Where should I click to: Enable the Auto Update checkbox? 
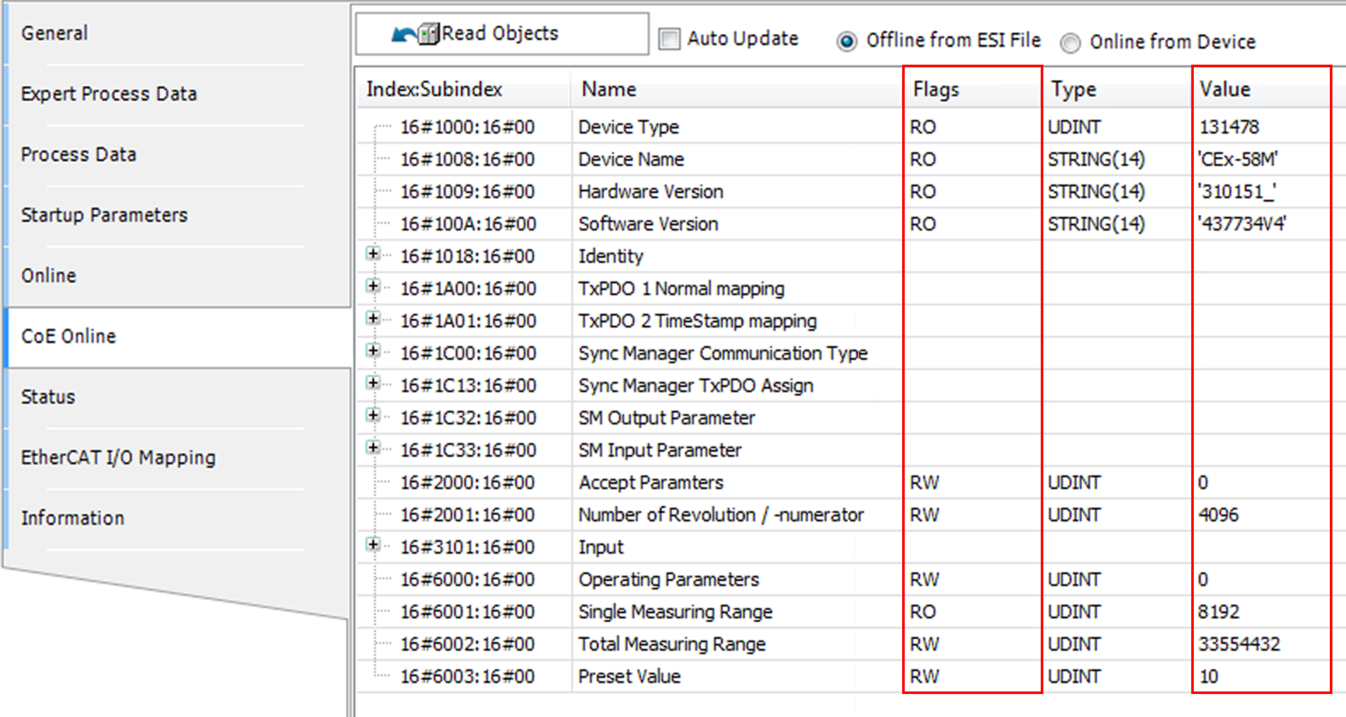(x=669, y=40)
